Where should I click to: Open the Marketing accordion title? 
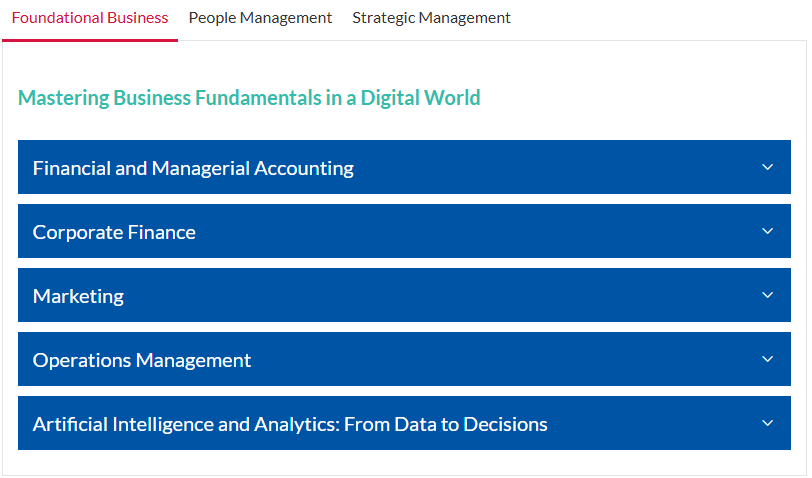point(78,296)
